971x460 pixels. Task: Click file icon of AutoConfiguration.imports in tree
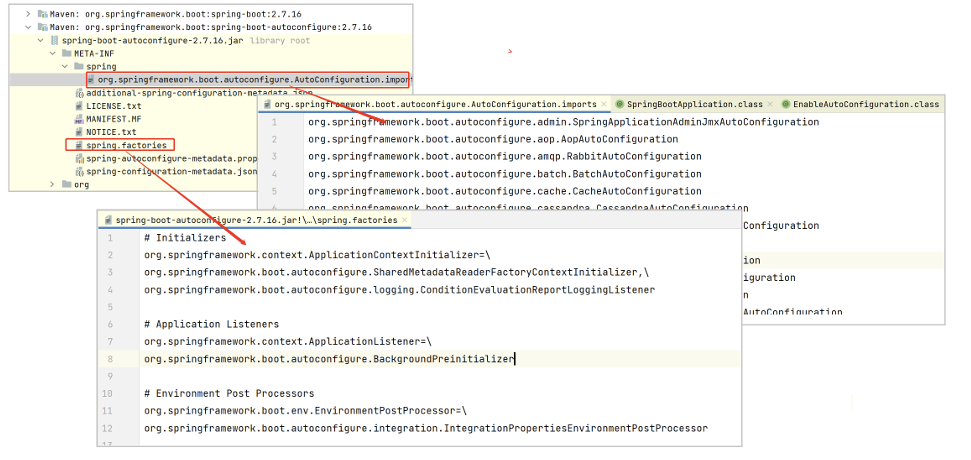click(92, 79)
